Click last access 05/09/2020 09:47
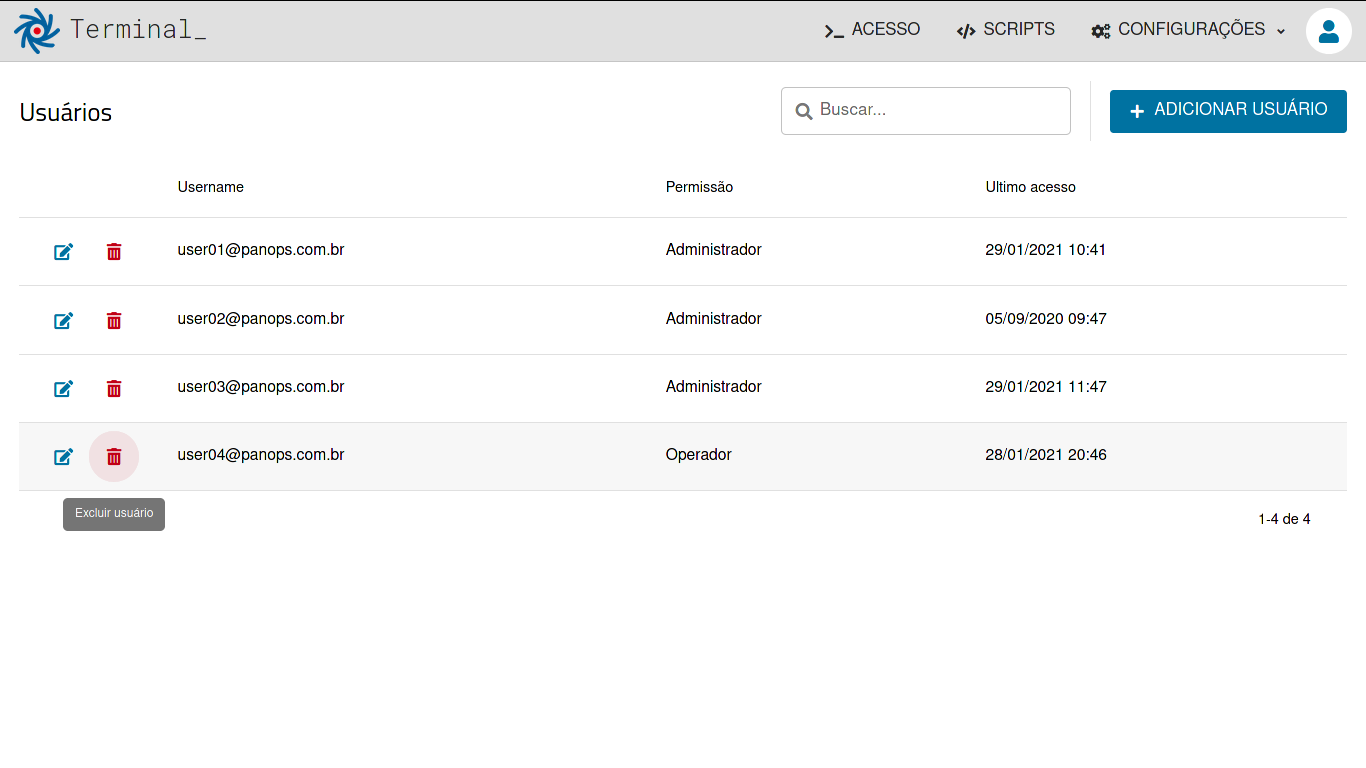 pos(1046,319)
